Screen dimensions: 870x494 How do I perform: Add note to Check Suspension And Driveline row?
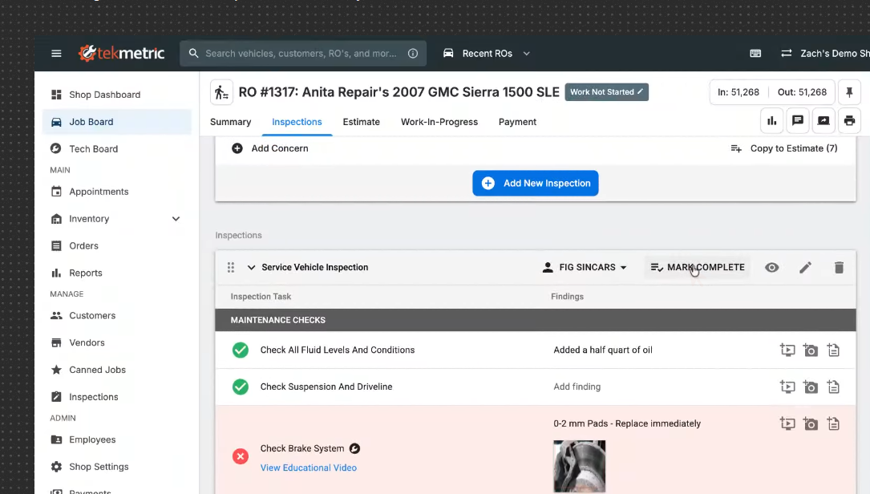(x=833, y=386)
